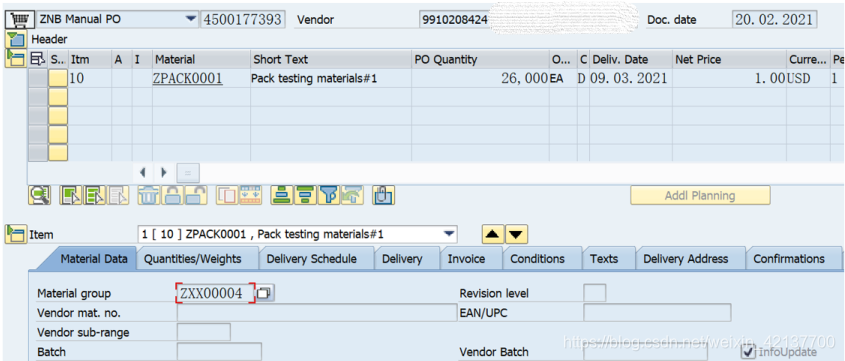This screenshot has width=845, height=361.
Task: Sort items in descending order
Action: pyautogui.click(x=305, y=195)
